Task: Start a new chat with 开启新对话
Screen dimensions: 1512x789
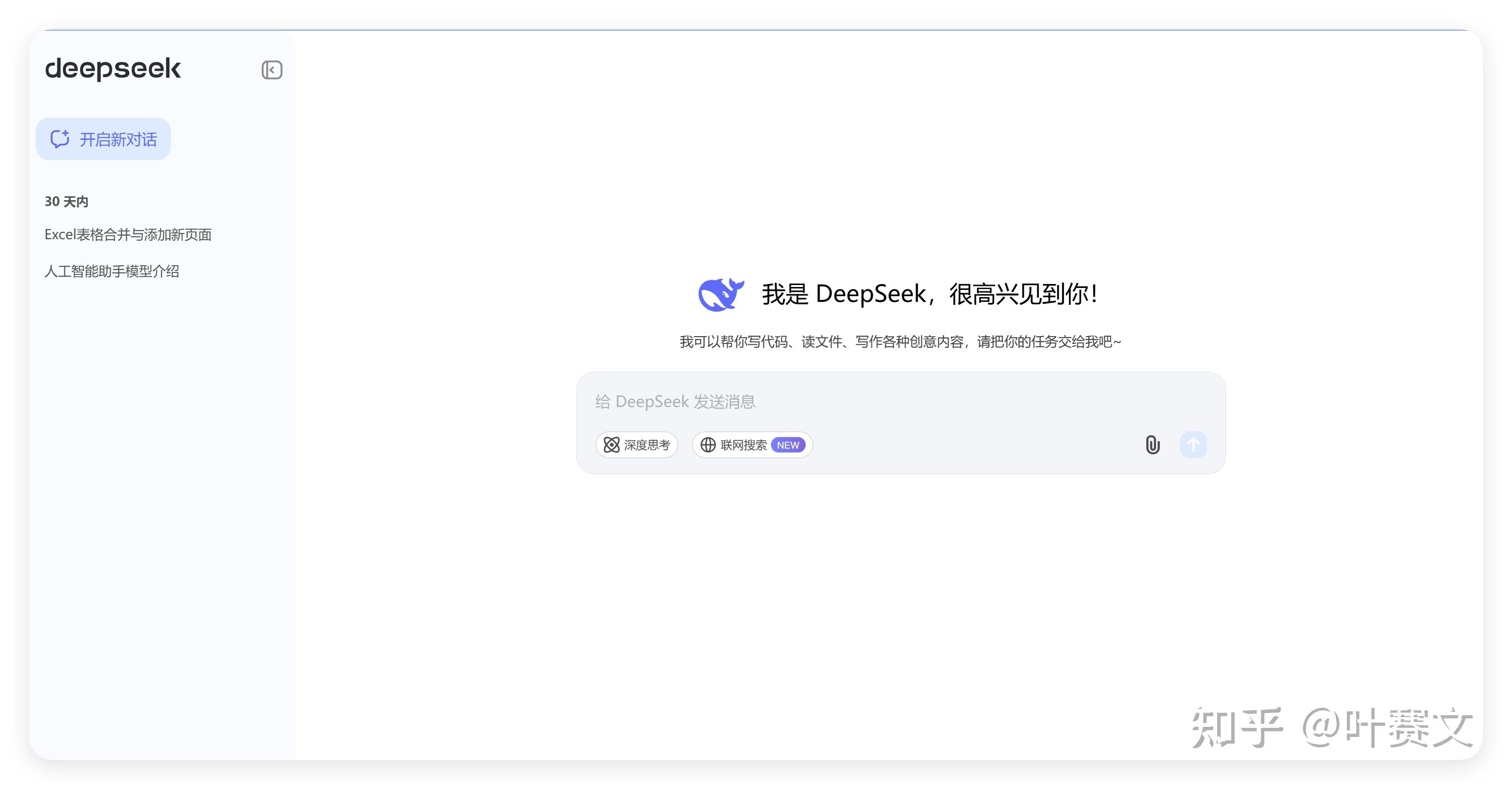Action: point(103,139)
